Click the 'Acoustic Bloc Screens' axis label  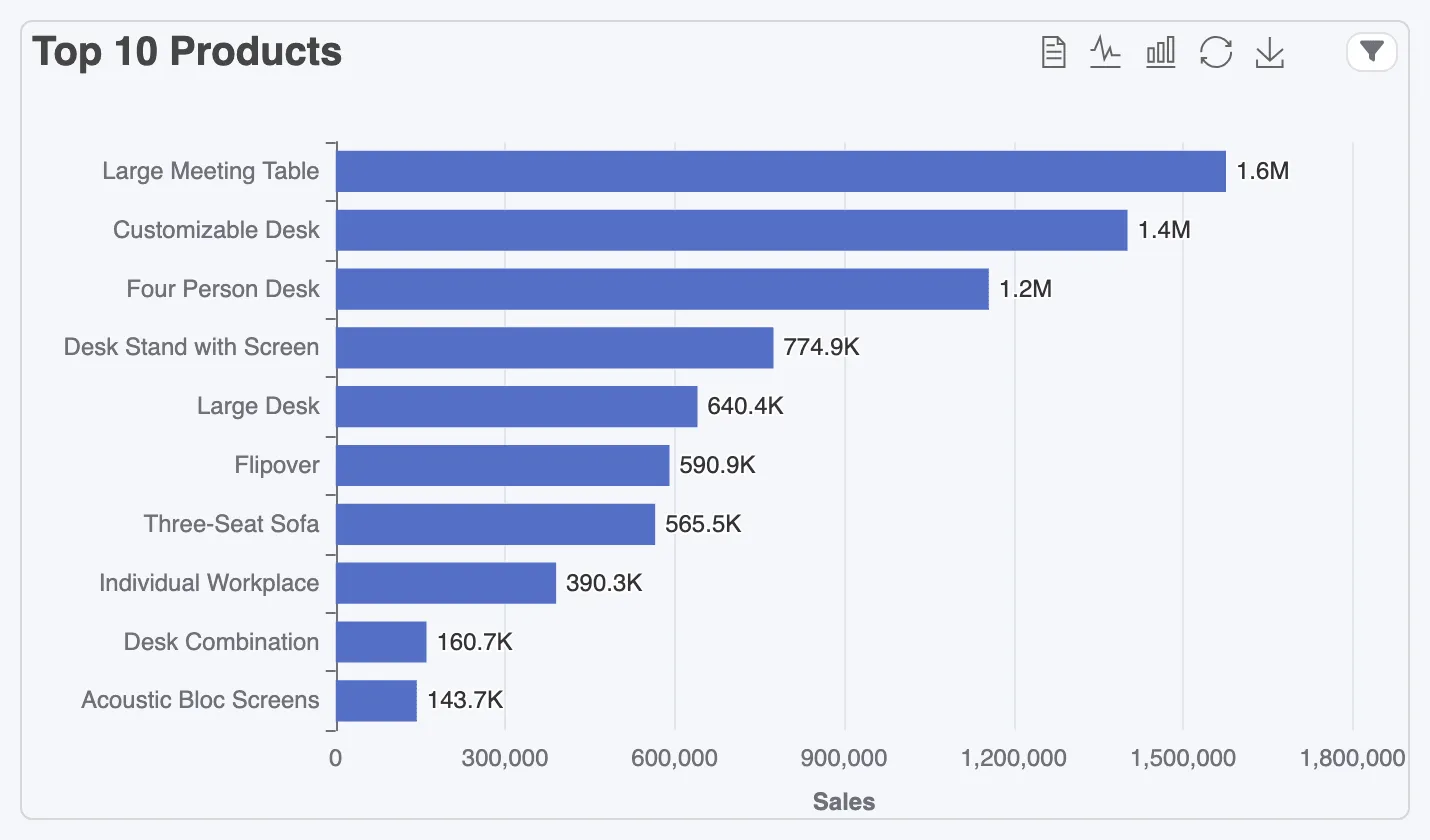[x=200, y=700]
